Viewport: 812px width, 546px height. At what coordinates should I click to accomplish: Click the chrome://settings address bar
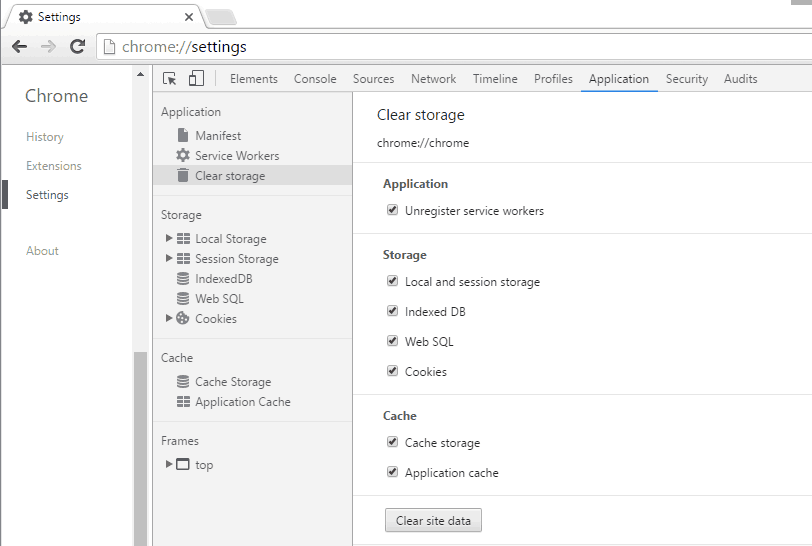tap(456, 47)
